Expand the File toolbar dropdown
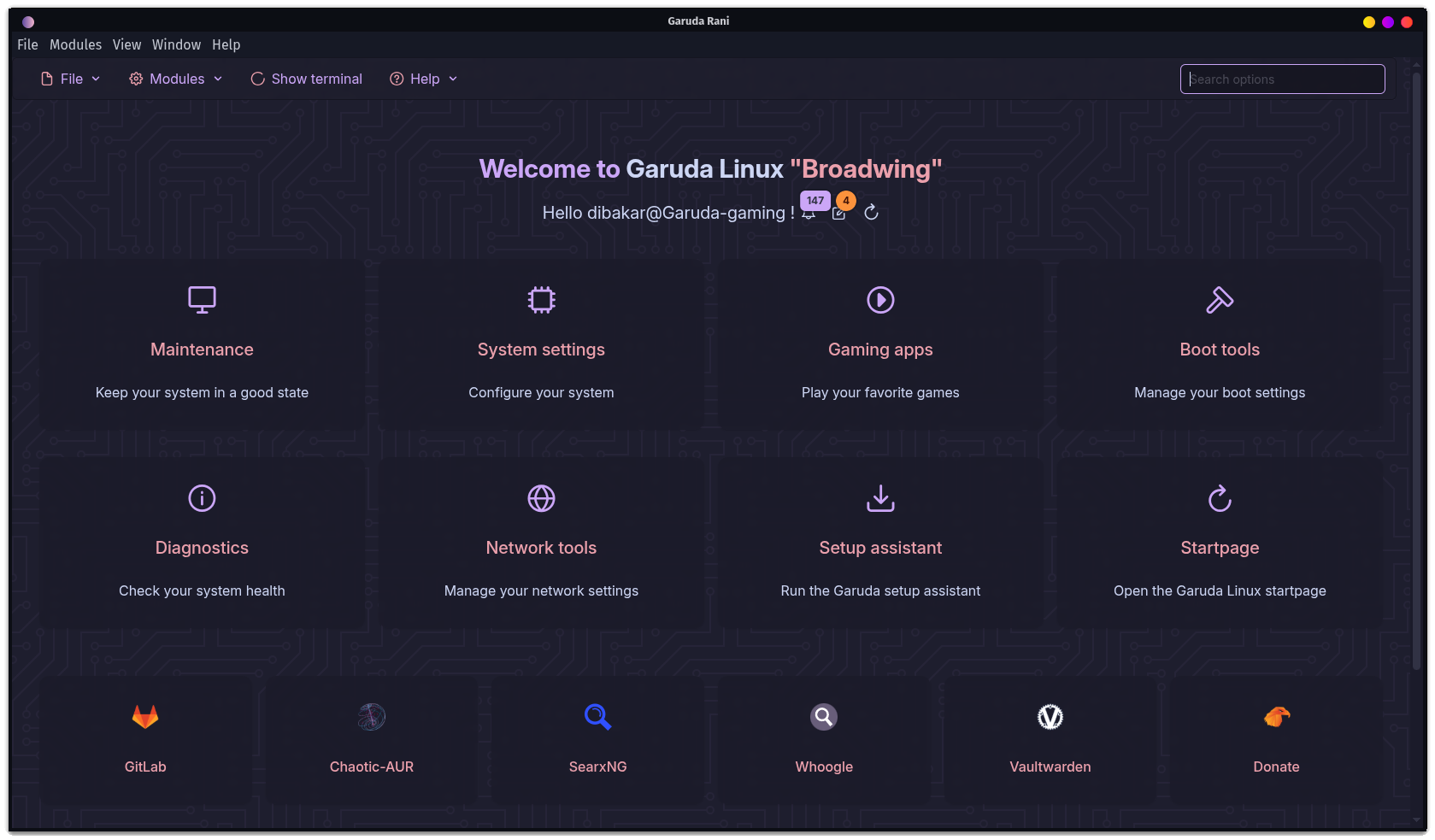The height and width of the screenshot is (840, 1435). tap(71, 79)
